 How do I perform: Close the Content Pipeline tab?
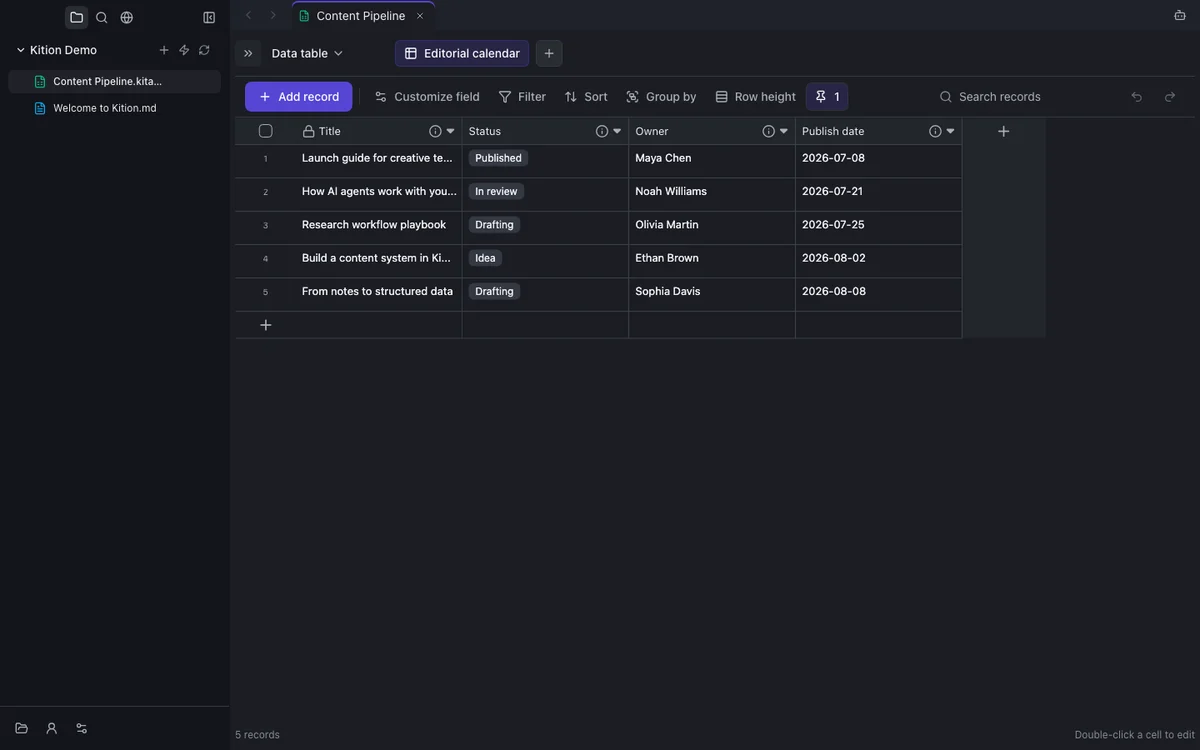tap(420, 16)
